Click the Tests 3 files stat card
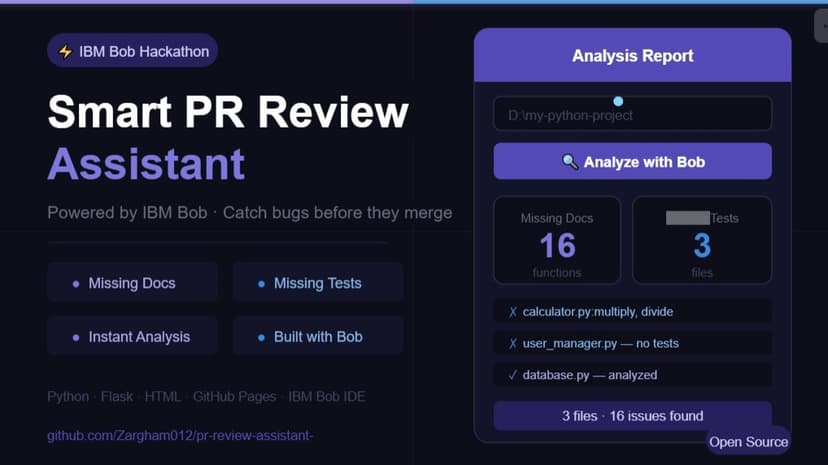 click(x=702, y=240)
